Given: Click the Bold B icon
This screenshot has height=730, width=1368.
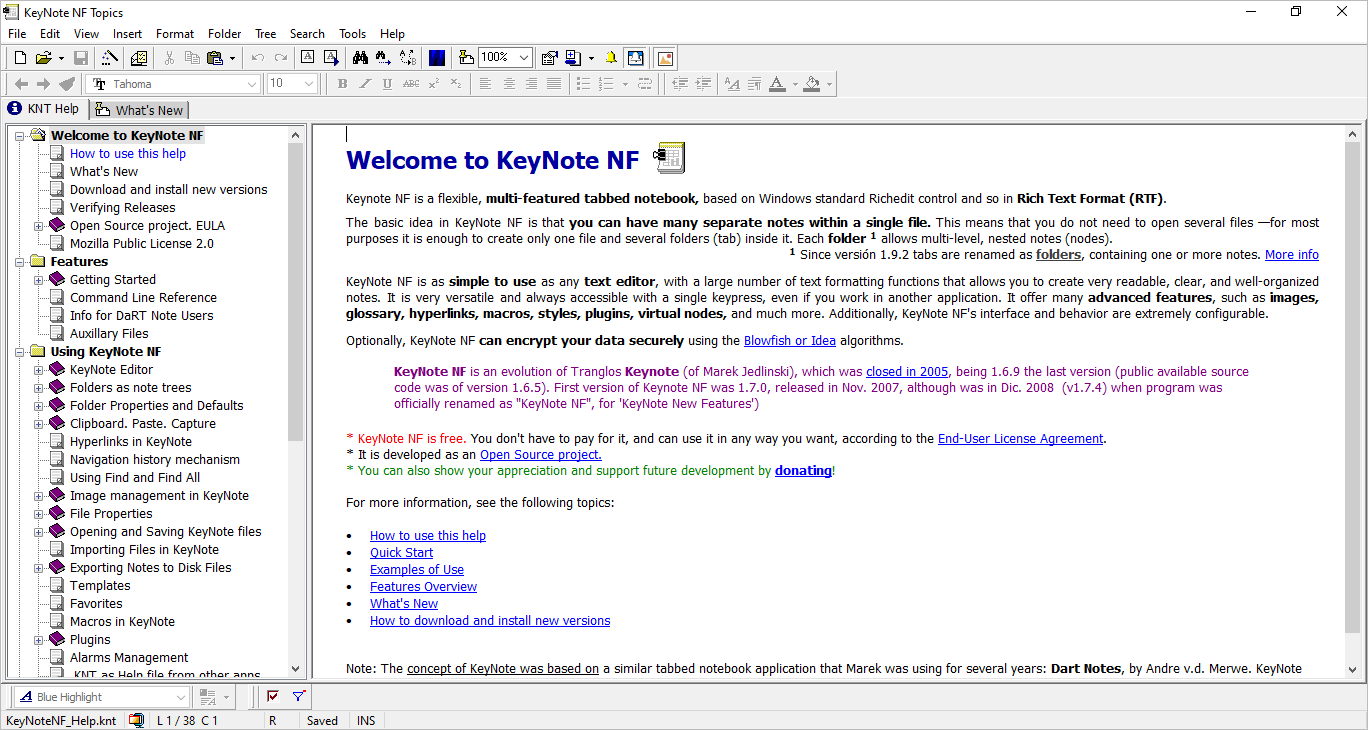Looking at the screenshot, I should coord(342,84).
